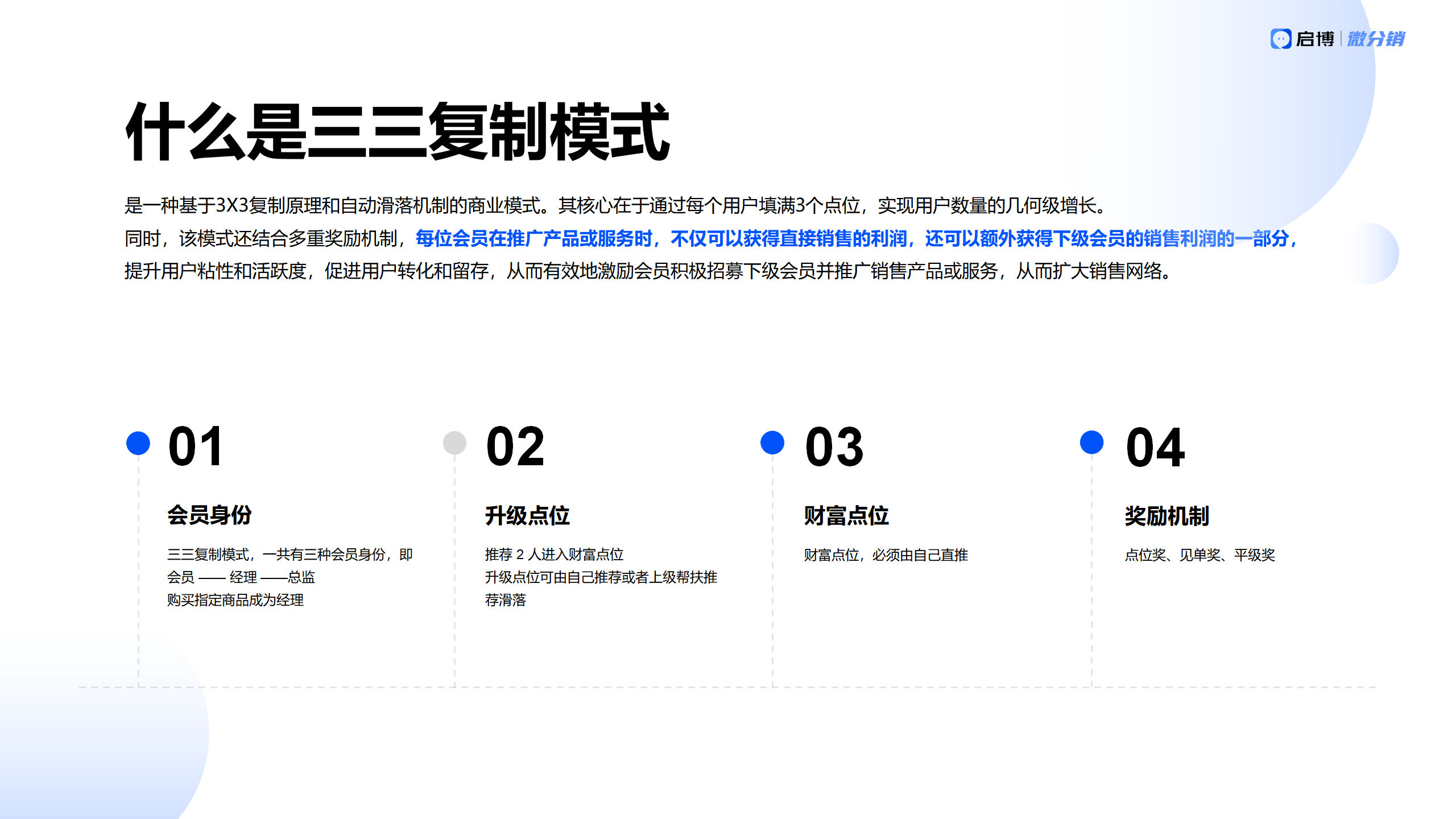Select the large number 04
1456x819 pixels.
tap(1156, 448)
